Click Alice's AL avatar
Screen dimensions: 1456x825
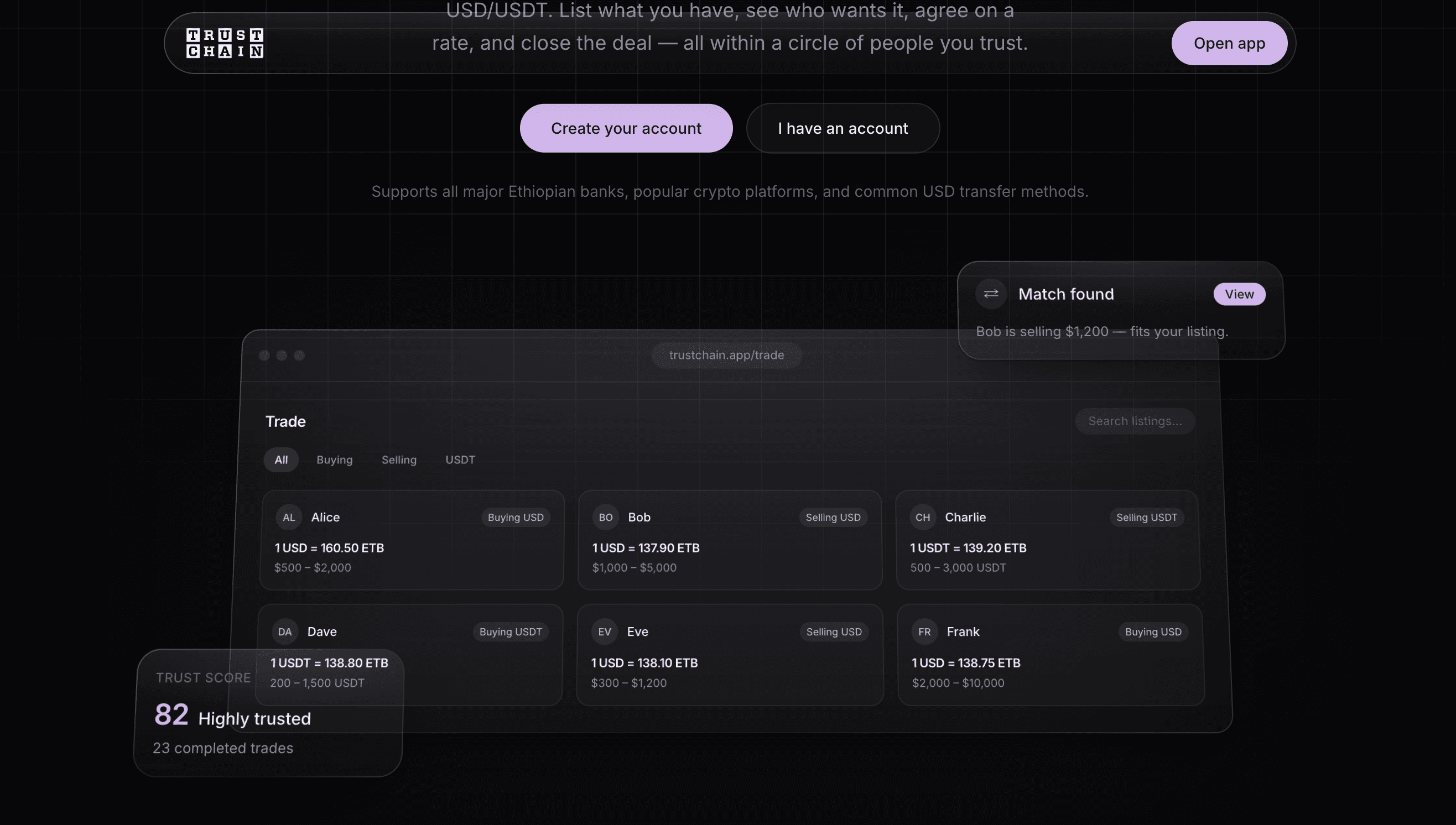[288, 518]
